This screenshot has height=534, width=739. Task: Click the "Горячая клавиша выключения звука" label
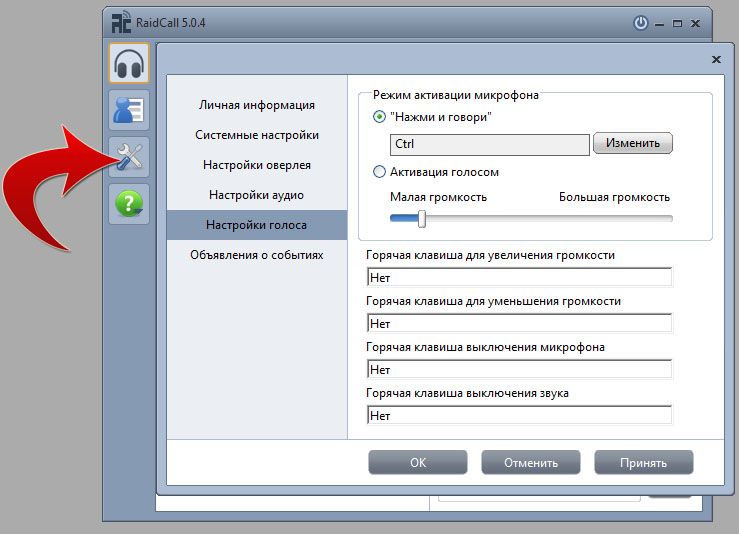[x=467, y=393]
